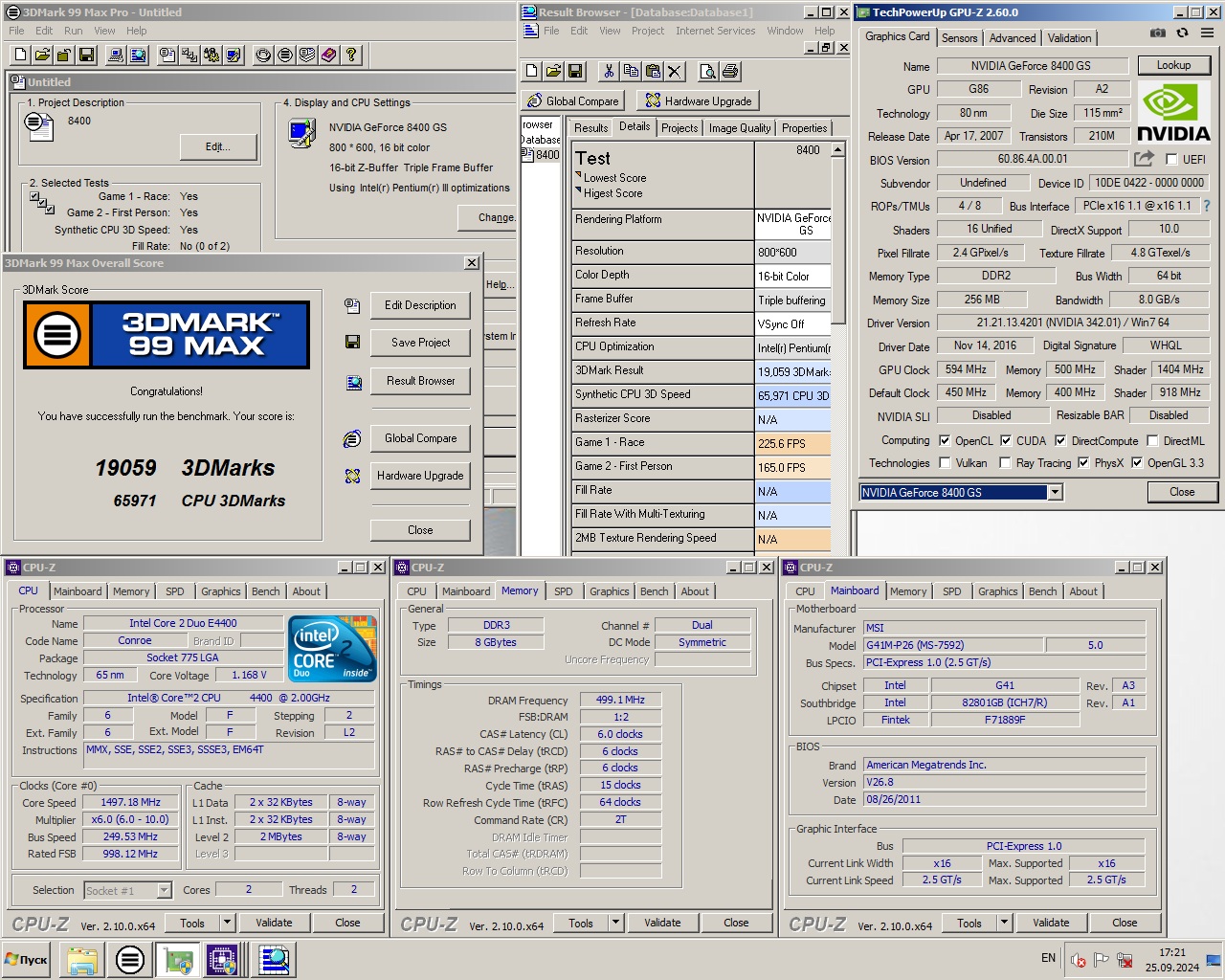The width and height of the screenshot is (1225, 980).
Task: Toggle UEFI checkbox in GPU-Z
Action: (x=1171, y=160)
